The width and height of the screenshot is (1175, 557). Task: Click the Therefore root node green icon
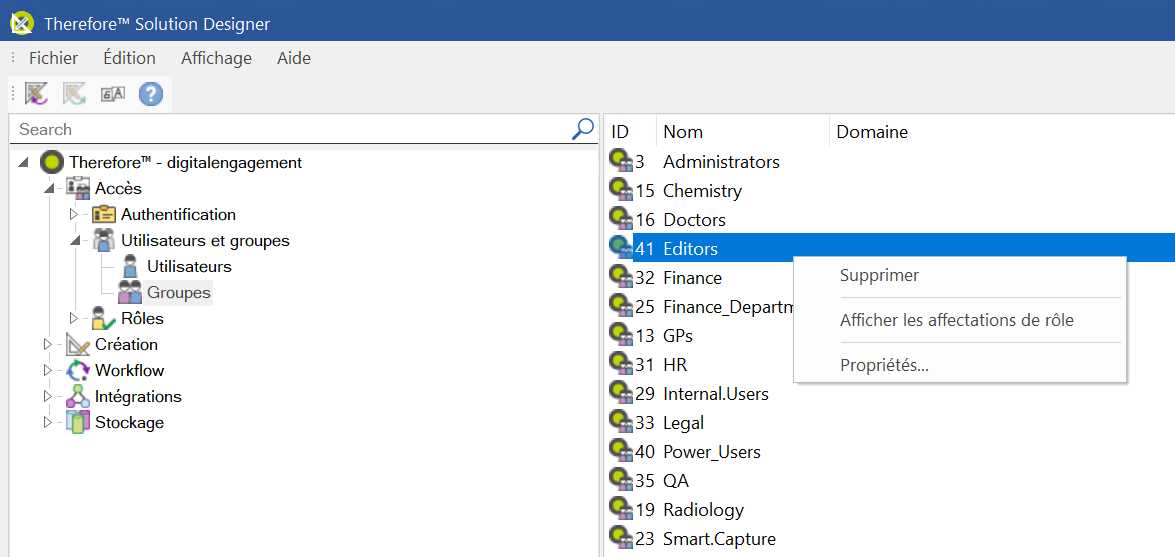coord(52,162)
